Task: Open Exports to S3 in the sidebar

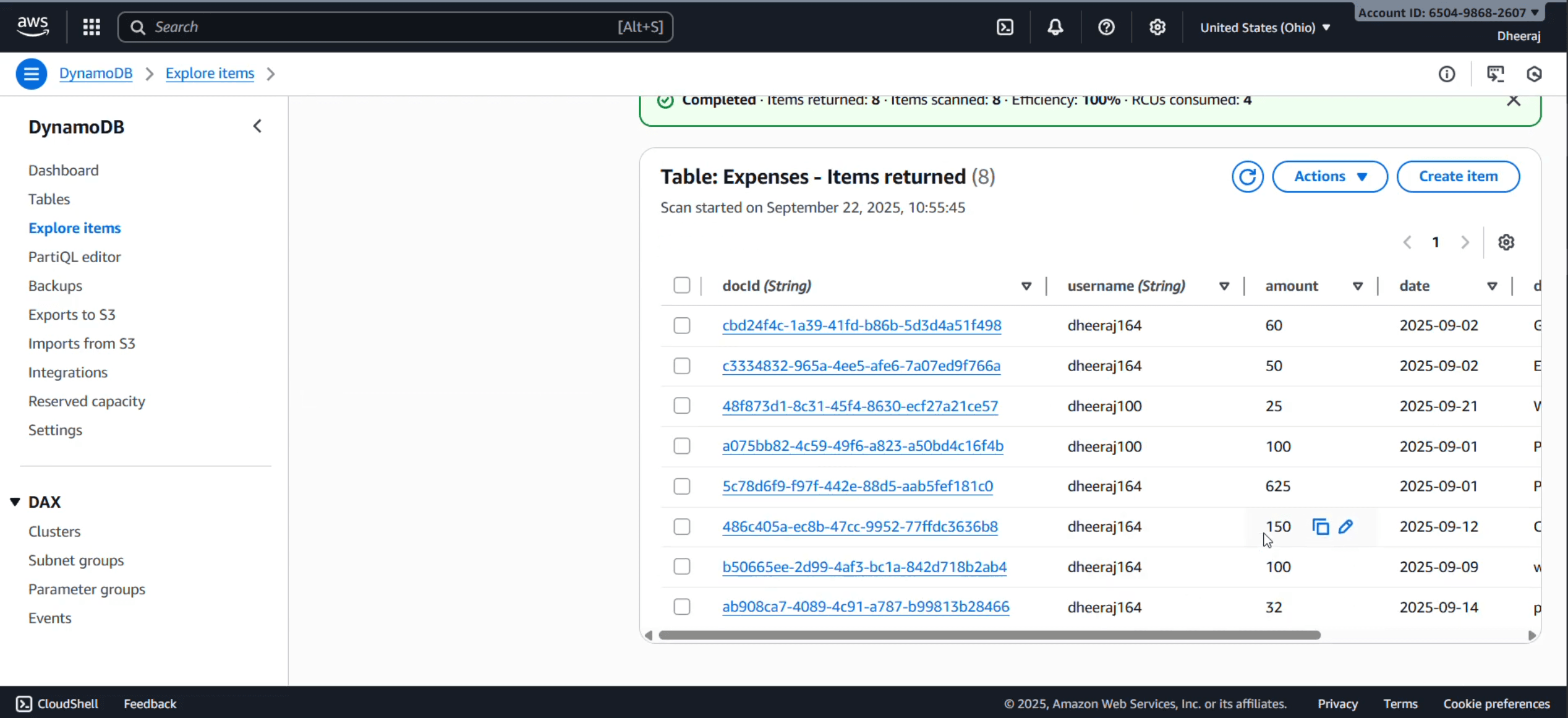Action: [72, 315]
